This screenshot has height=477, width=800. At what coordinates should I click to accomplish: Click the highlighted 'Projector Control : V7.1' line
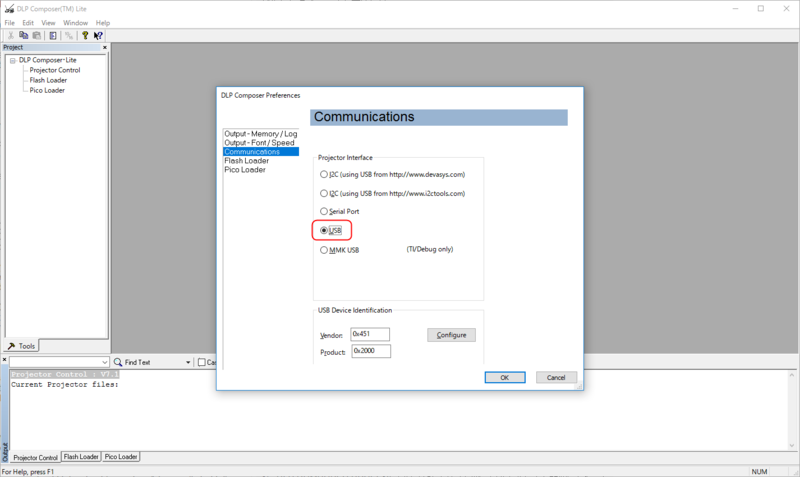(65, 374)
